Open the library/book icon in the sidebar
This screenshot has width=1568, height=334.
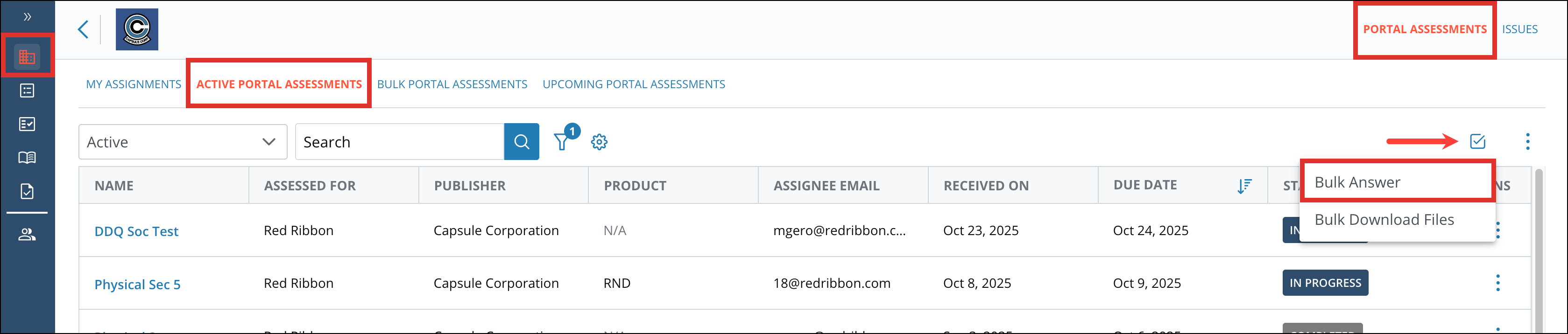tap(27, 157)
